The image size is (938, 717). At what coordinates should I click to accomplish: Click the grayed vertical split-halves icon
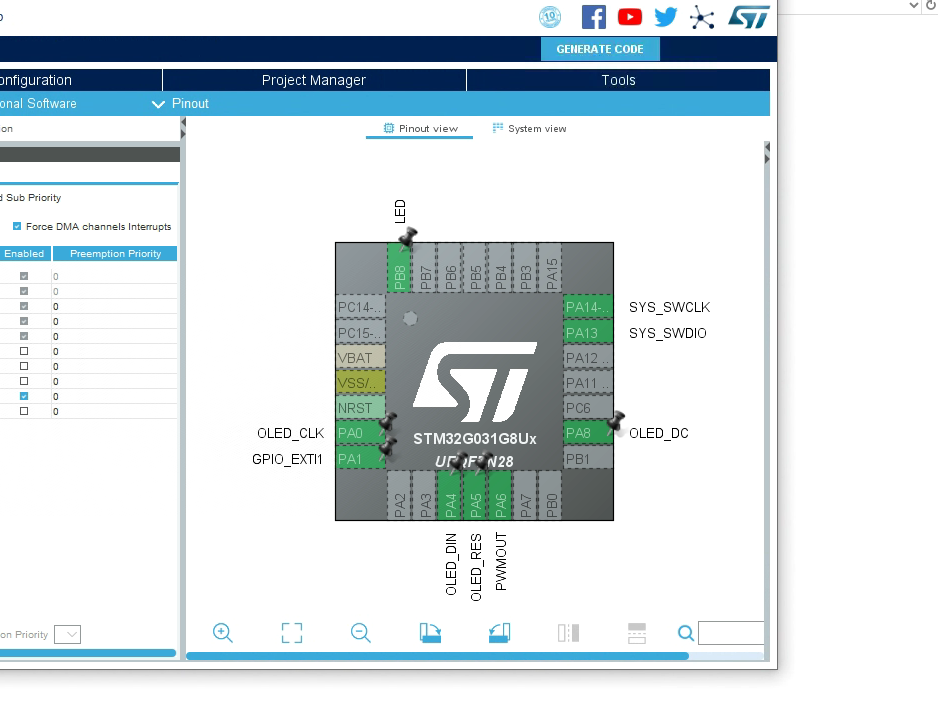[568, 633]
